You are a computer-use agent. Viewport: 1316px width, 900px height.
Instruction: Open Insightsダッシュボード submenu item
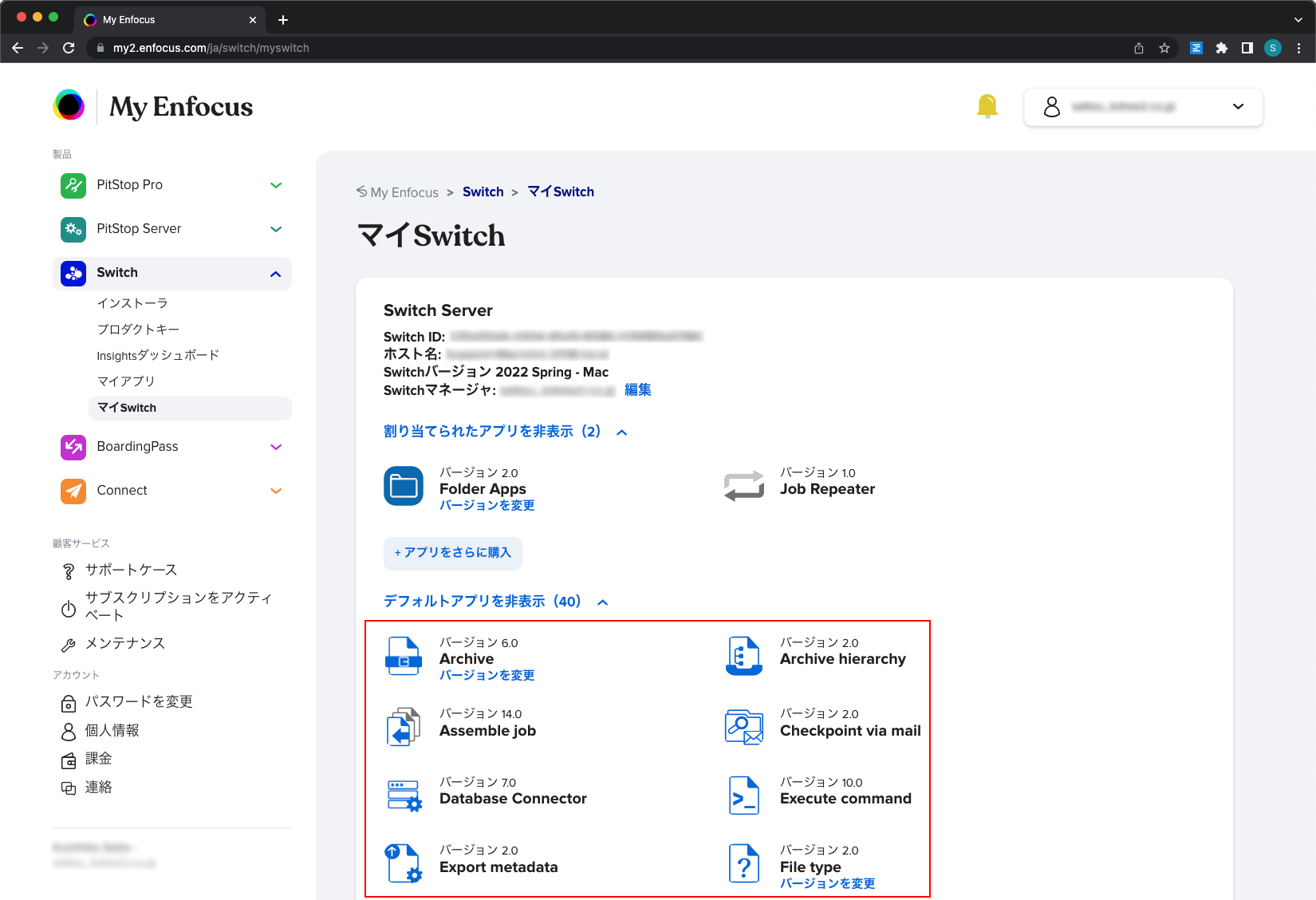pos(158,356)
